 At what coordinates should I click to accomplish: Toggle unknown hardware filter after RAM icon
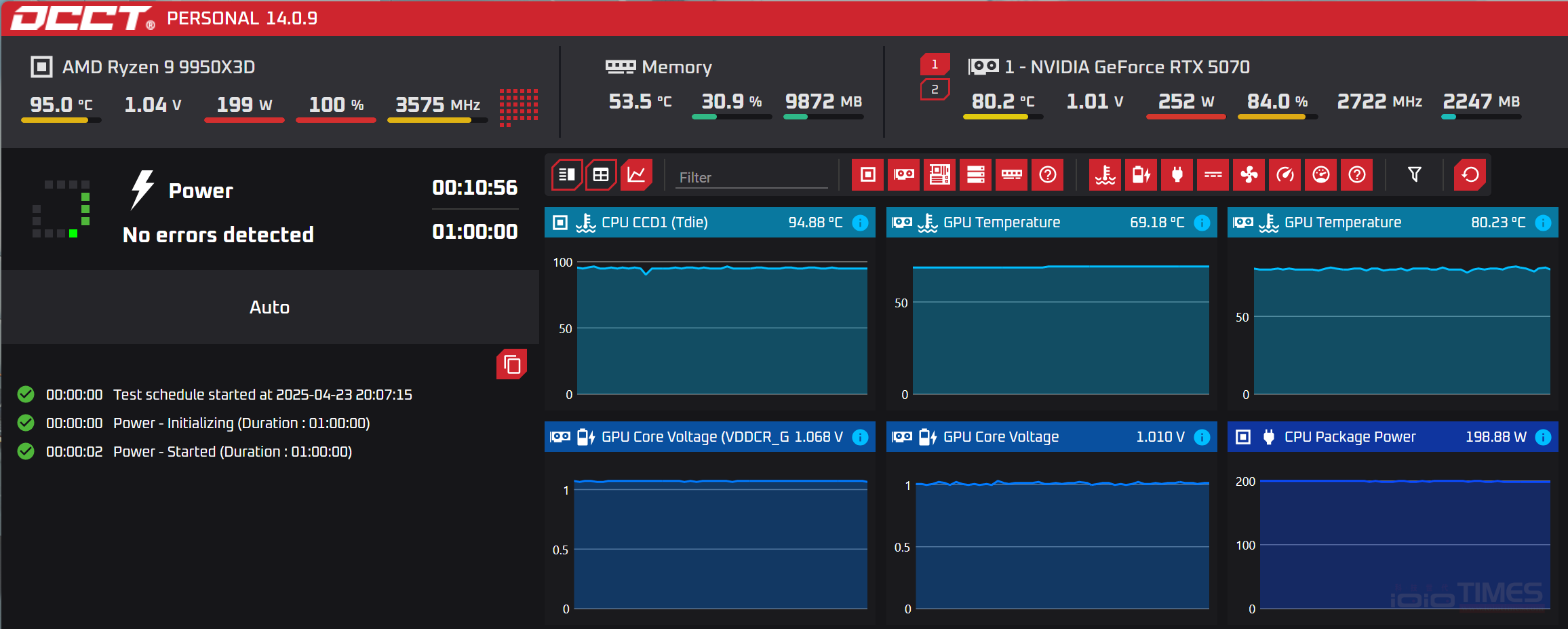pos(1048,175)
